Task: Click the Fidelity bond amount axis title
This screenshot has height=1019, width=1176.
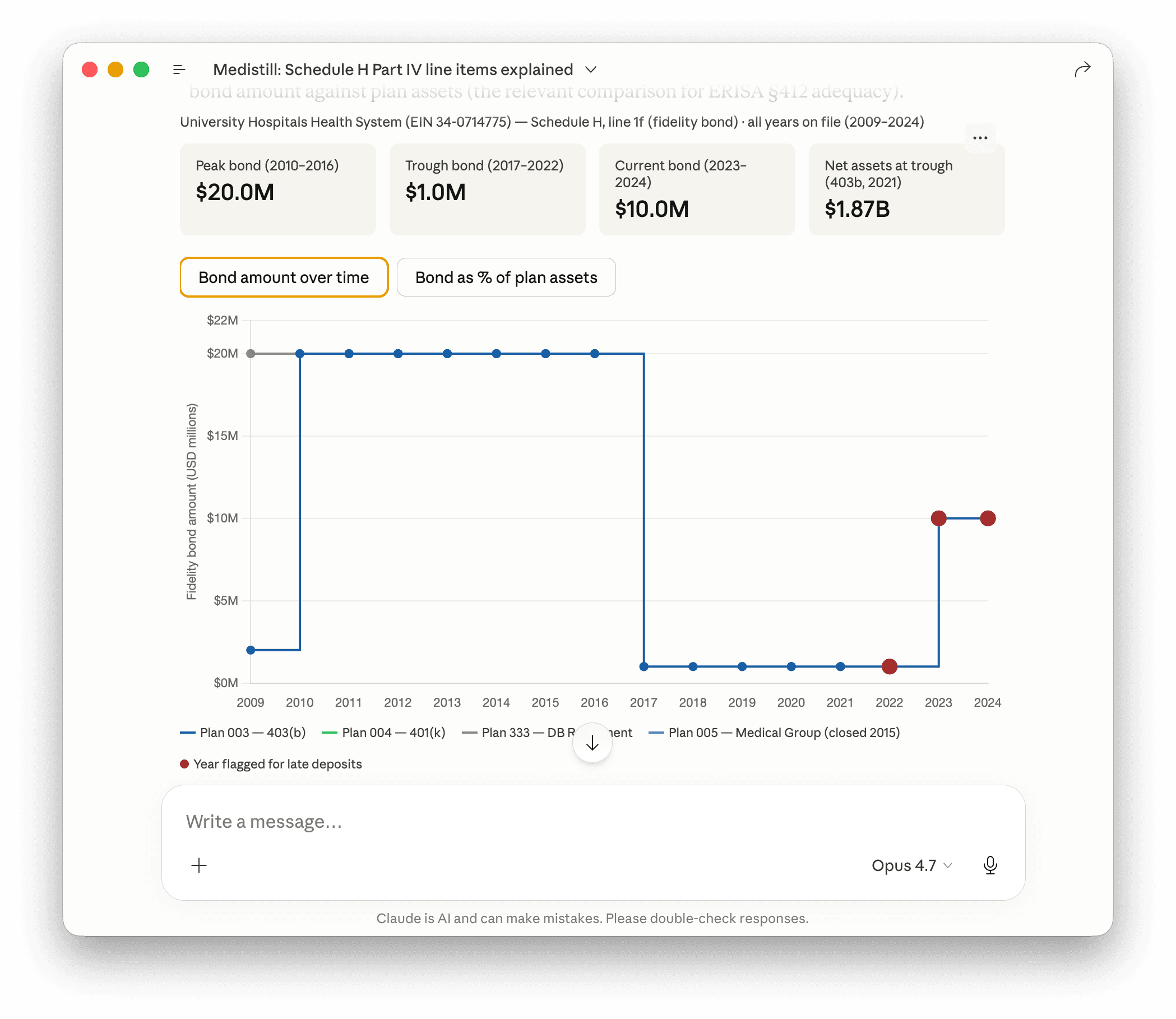Action: point(192,502)
